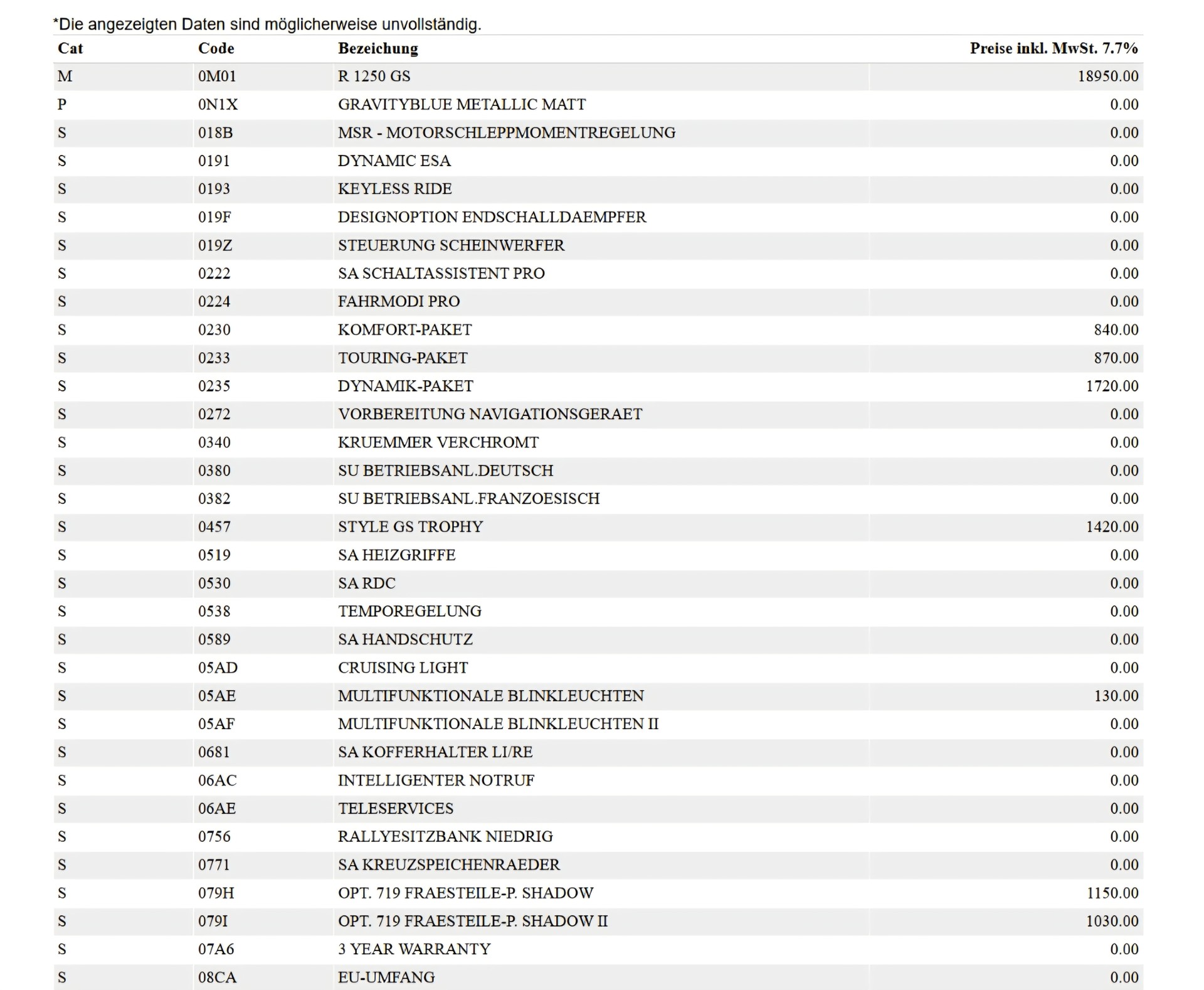This screenshot has height=990, width=1204.
Task: Select the price 1420.00
Action: tap(1112, 527)
